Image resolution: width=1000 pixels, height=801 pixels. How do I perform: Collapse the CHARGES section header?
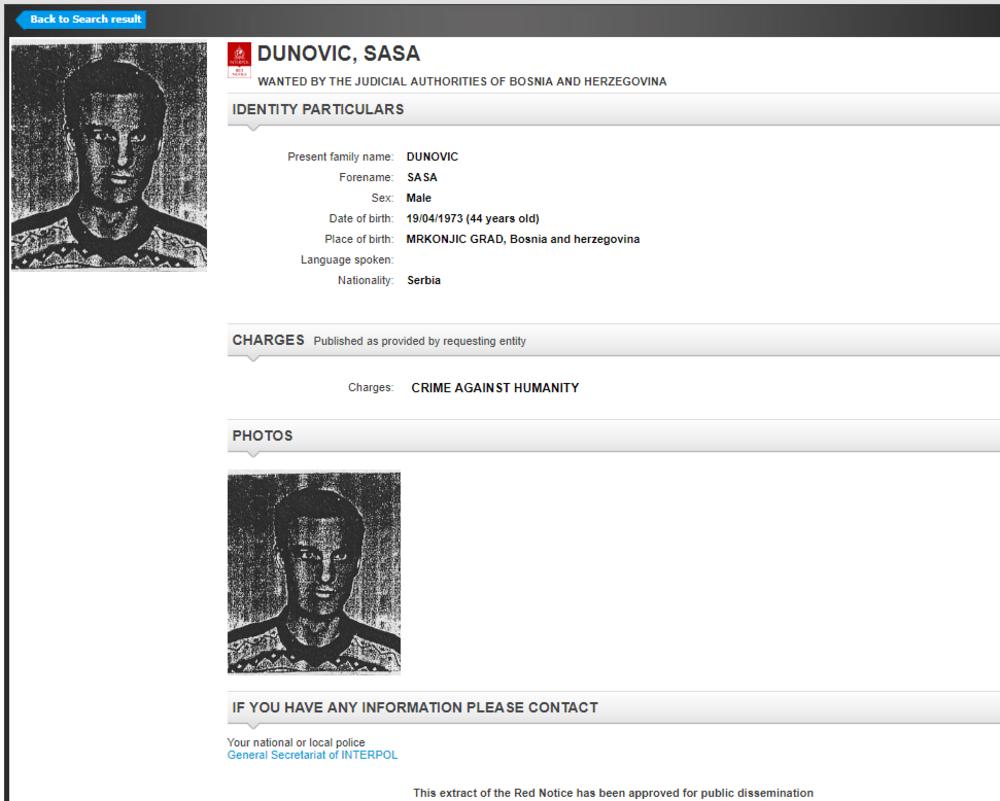pos(268,340)
